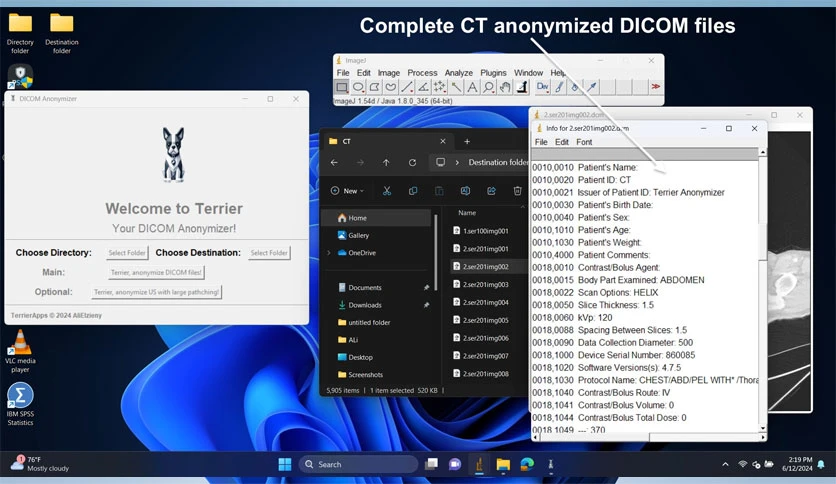Image resolution: width=836 pixels, height=484 pixels.
Task: Add a new File Explorer tab
Action: pos(467,141)
